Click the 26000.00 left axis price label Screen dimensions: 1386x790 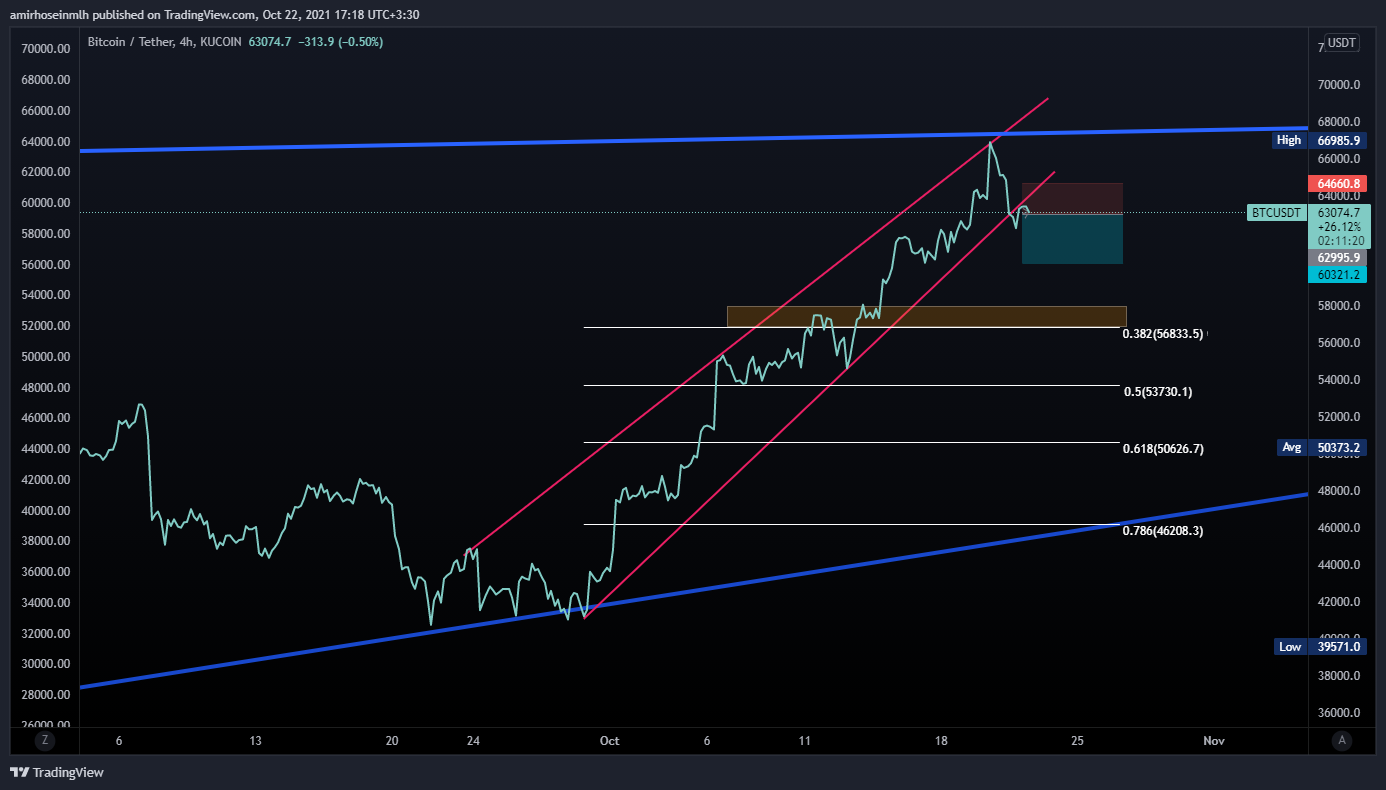point(45,726)
